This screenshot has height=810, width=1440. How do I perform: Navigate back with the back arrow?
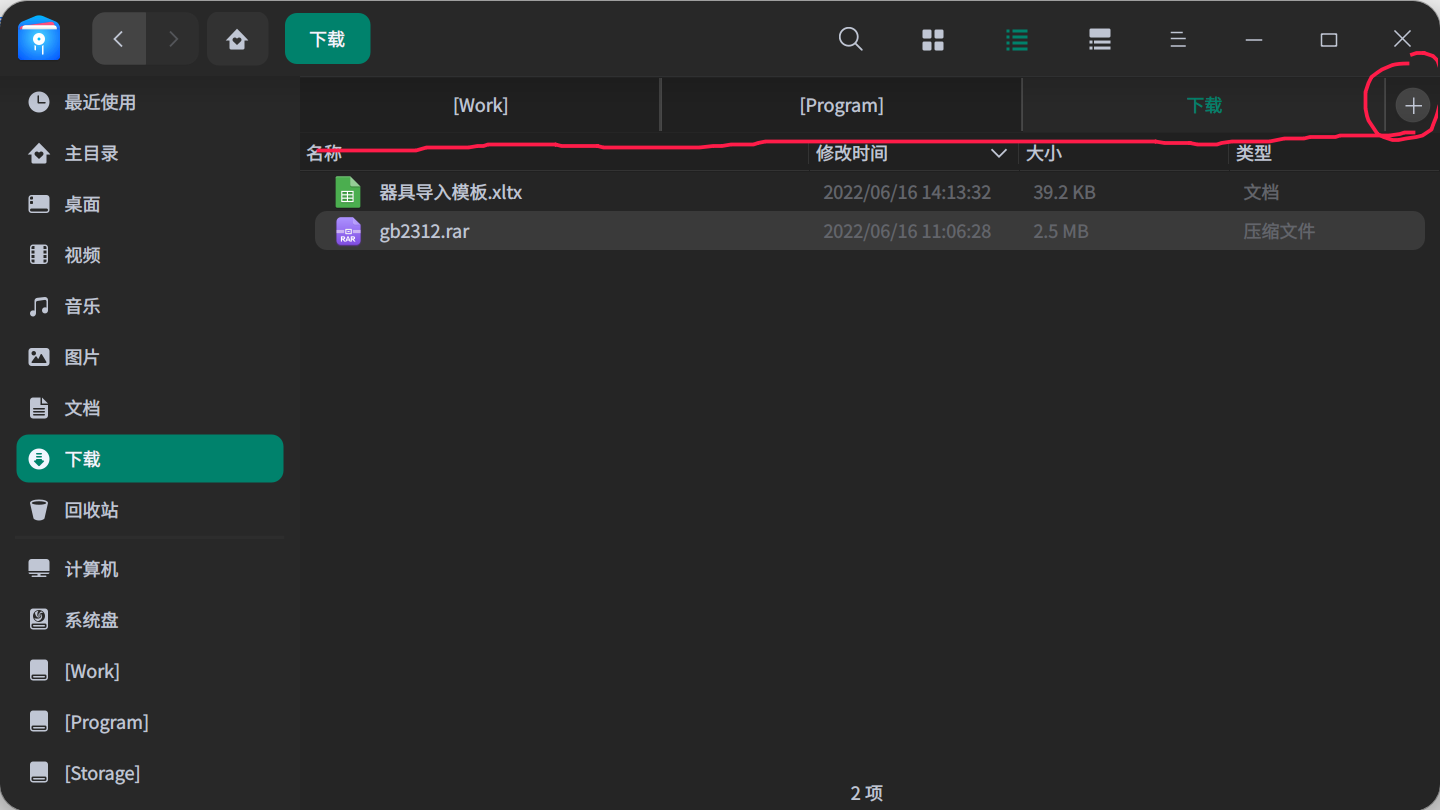(x=118, y=39)
